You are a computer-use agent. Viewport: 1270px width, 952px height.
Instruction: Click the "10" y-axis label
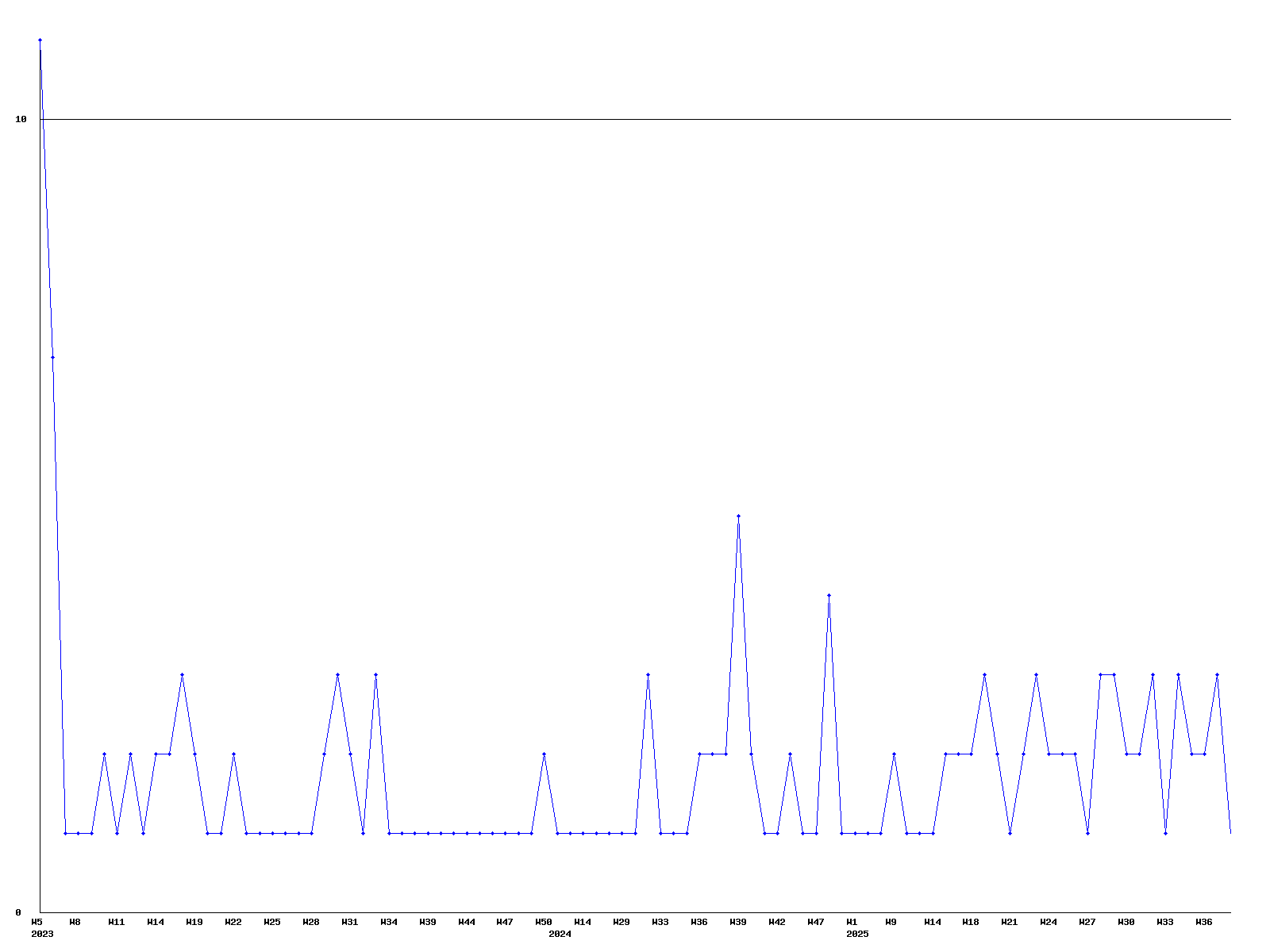point(21,119)
